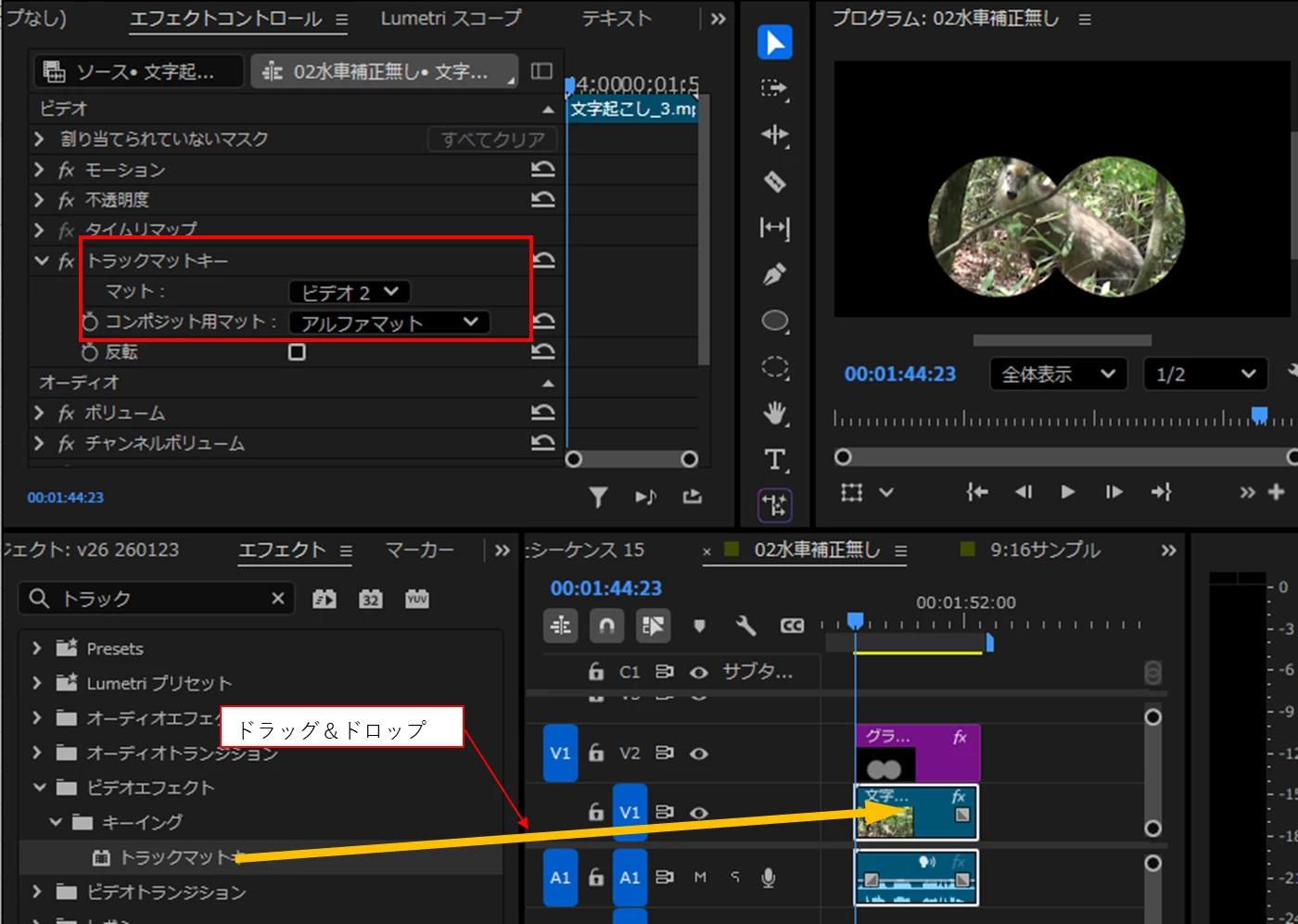Toggle V1 track output eye
1298x924 pixels.
pyautogui.click(x=699, y=813)
